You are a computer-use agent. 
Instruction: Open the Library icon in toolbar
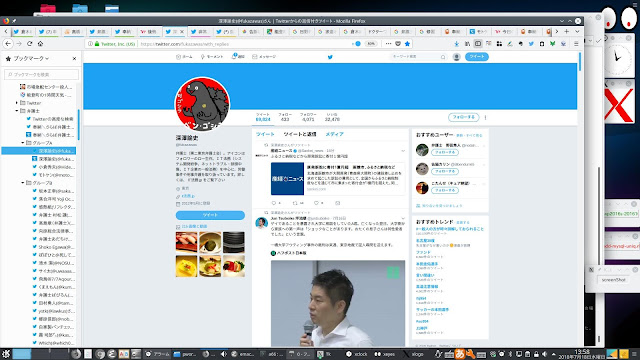[467, 44]
